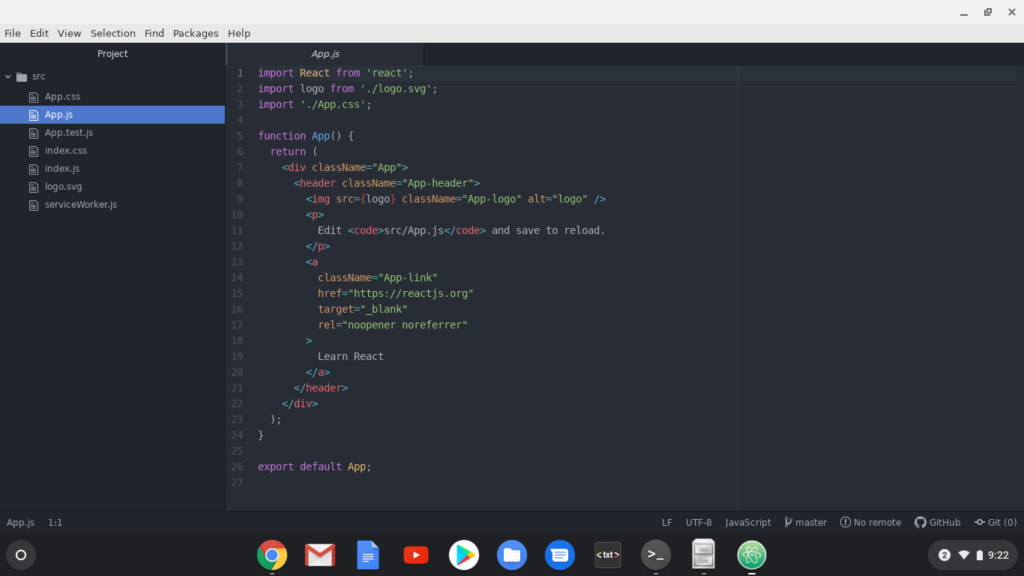The width and height of the screenshot is (1024, 576).
Task: Click the Project panel header
Action: tap(112, 54)
